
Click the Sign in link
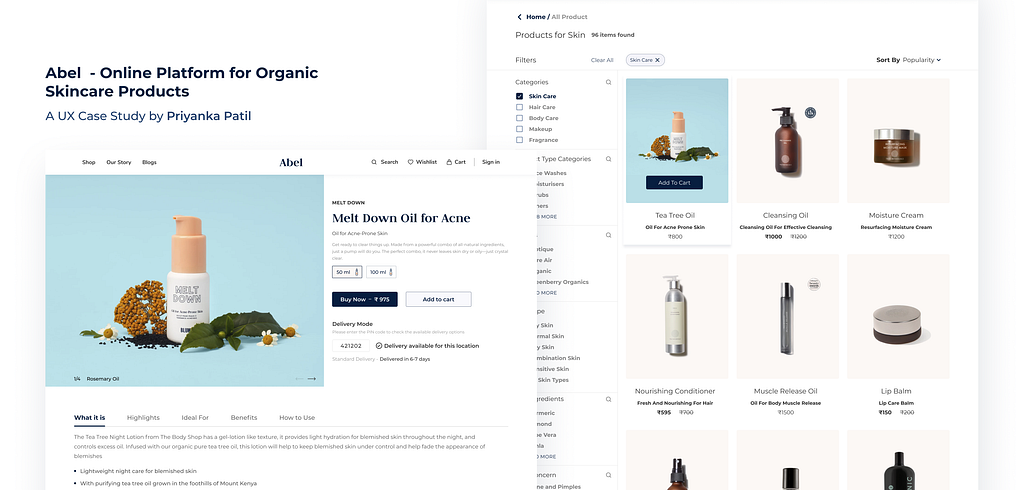491,162
